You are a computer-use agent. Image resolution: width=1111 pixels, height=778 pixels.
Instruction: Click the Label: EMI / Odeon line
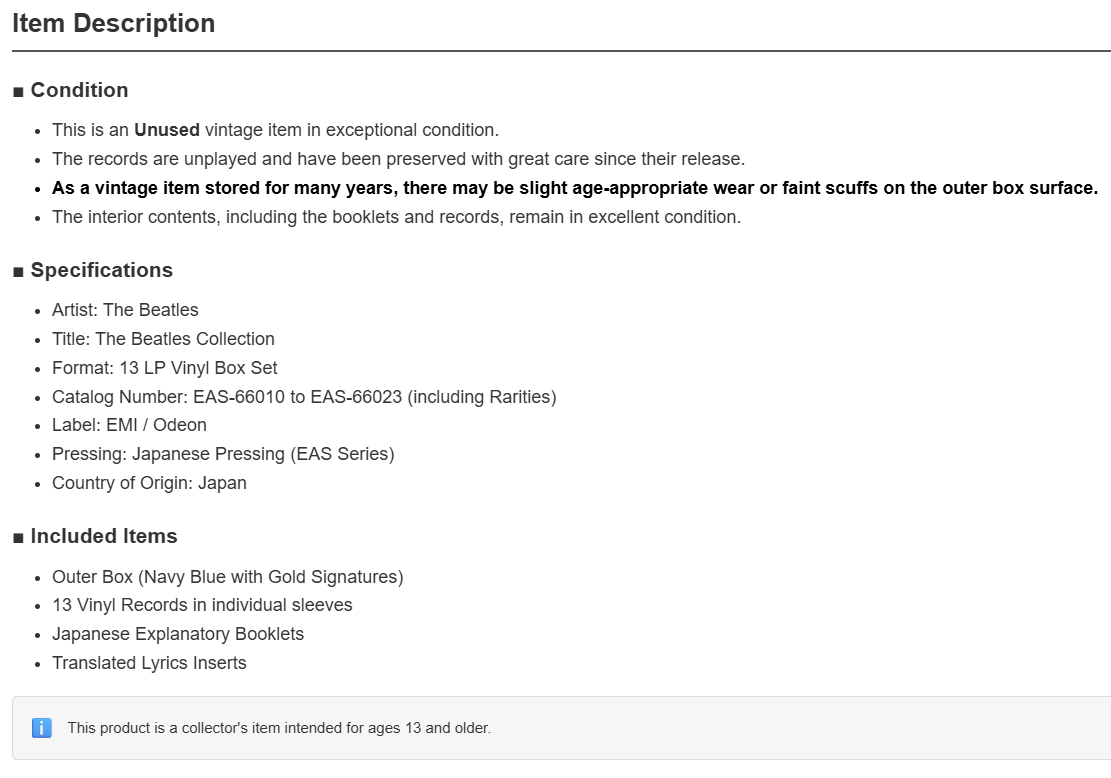pyautogui.click(x=129, y=425)
